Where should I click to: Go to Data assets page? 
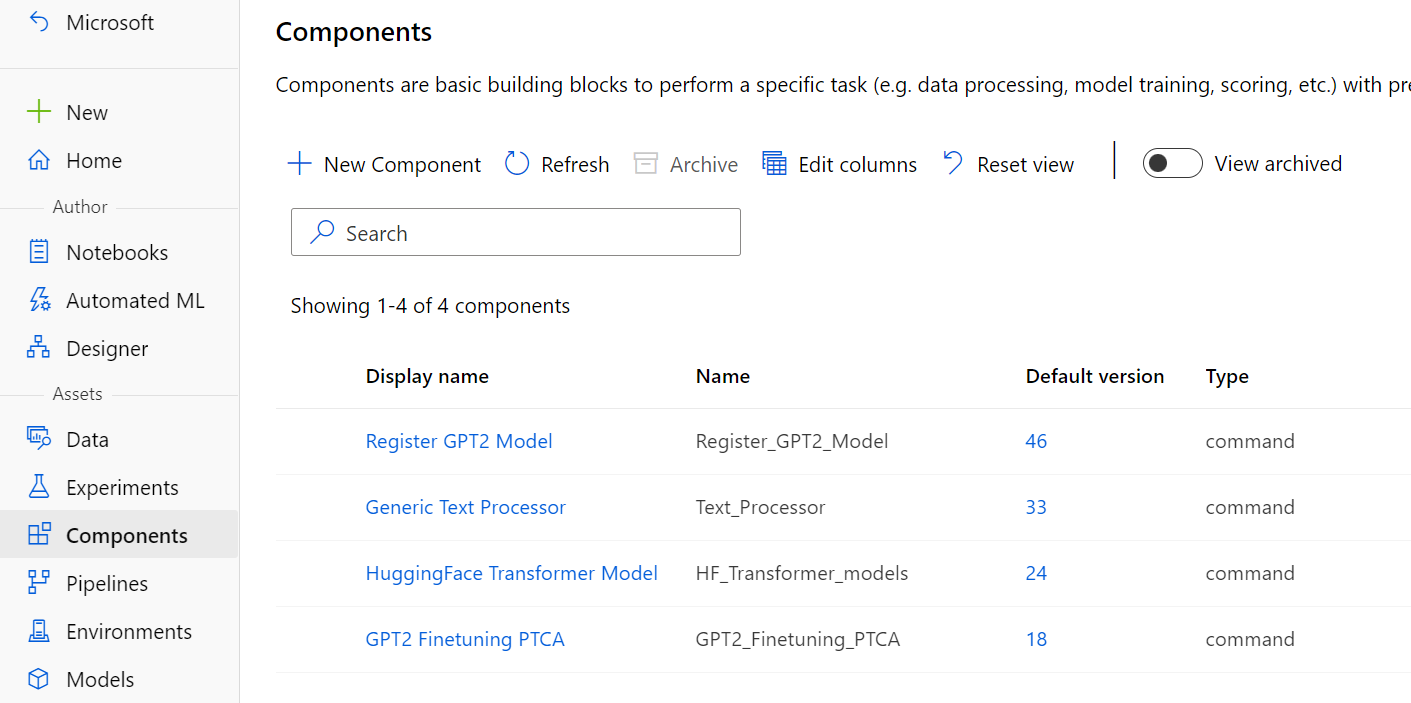[x=87, y=439]
